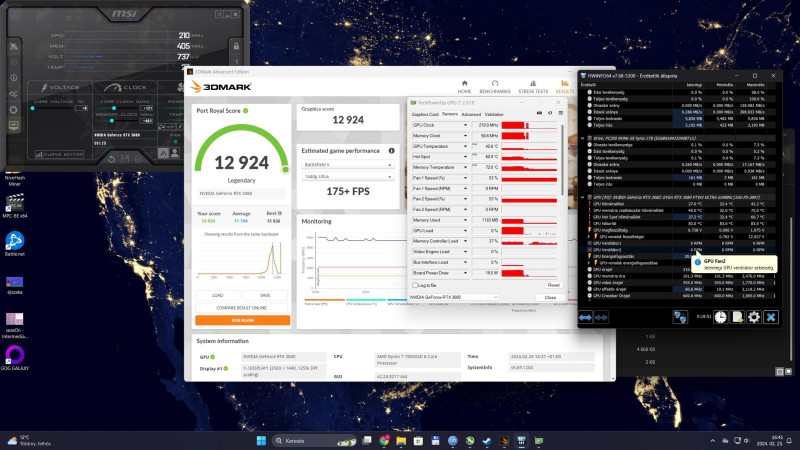The width and height of the screenshot is (800, 450).
Task: Collapse the Drive PC300 NVMe group in HWiNFO
Action: pyautogui.click(x=583, y=138)
